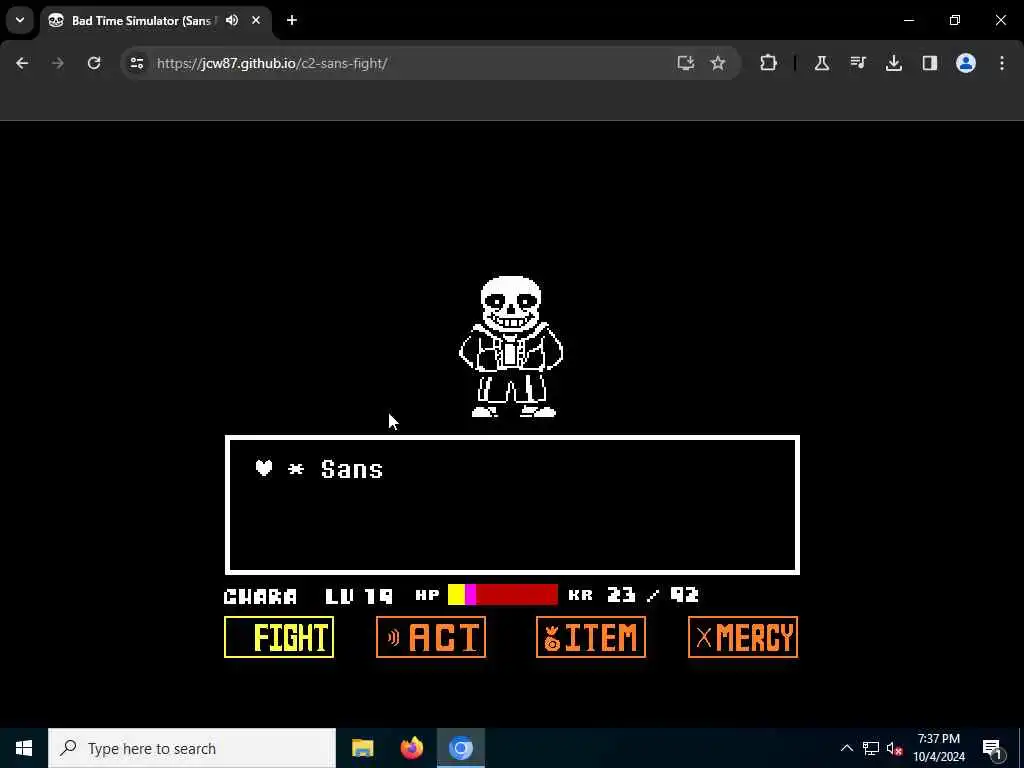Show hidden system tray icons
Viewport: 1024px width, 768px height.
(846, 748)
